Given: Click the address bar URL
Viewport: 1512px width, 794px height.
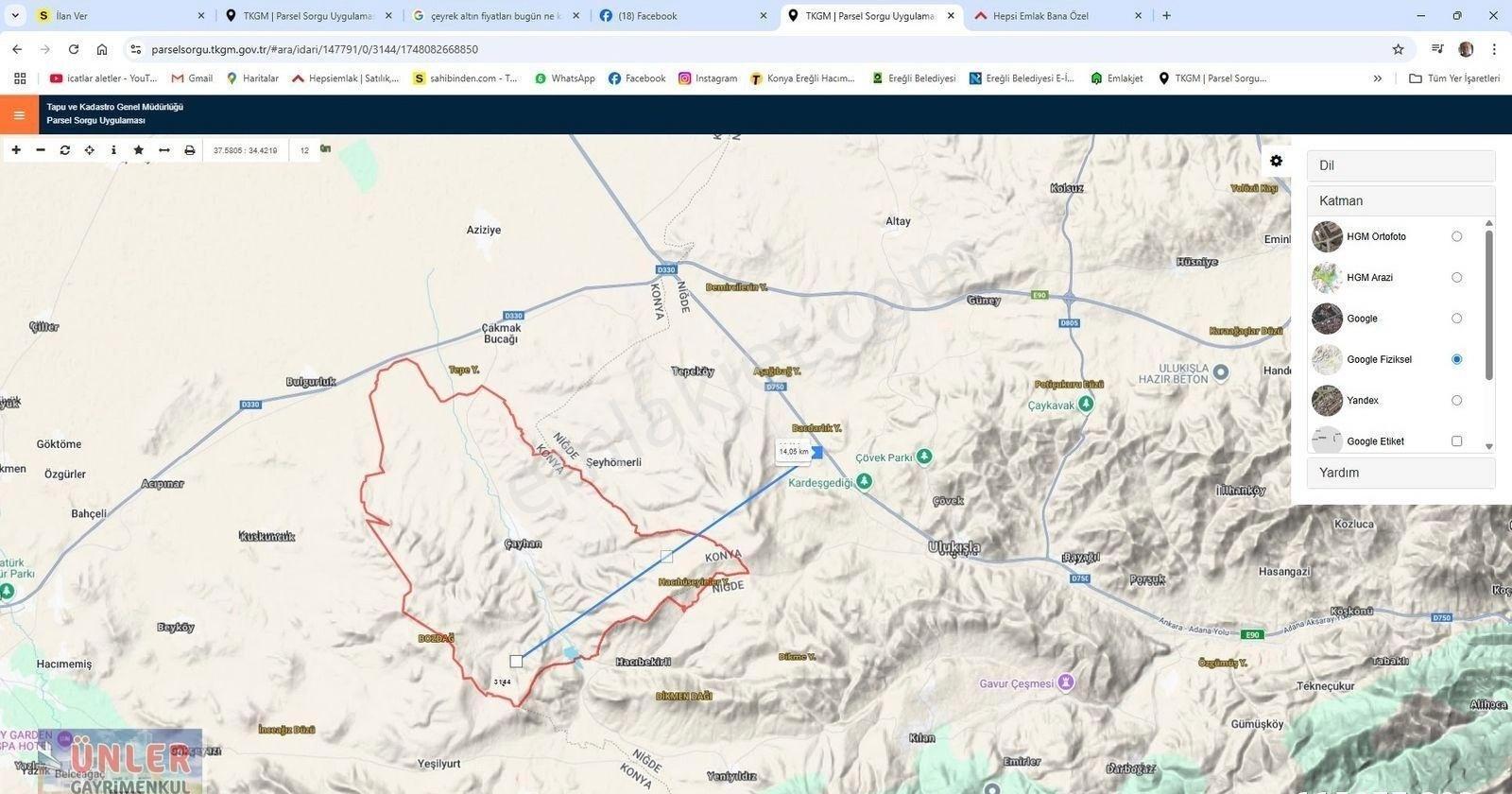Looking at the screenshot, I should pos(315,49).
